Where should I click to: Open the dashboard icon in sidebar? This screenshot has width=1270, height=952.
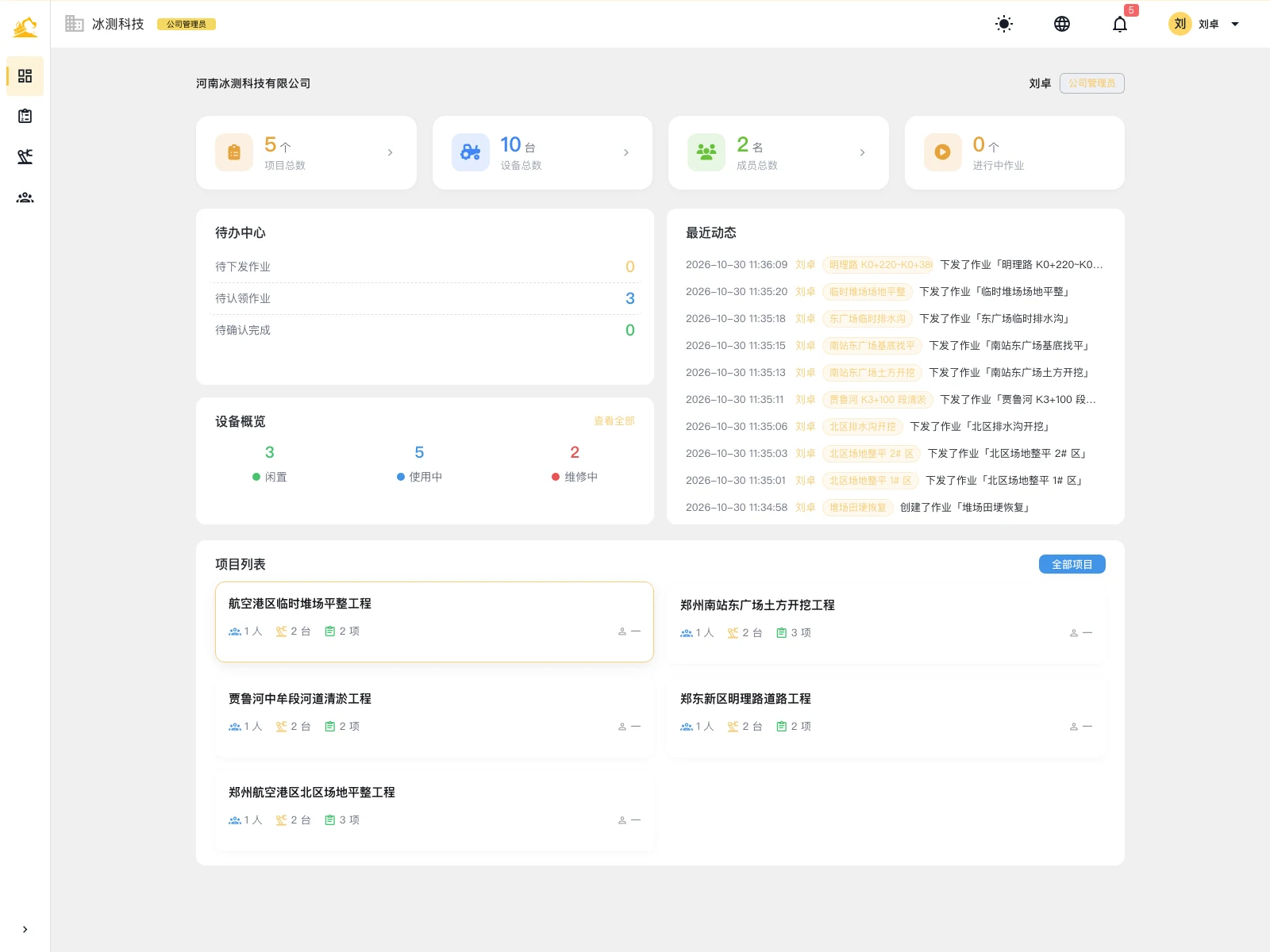click(25, 76)
